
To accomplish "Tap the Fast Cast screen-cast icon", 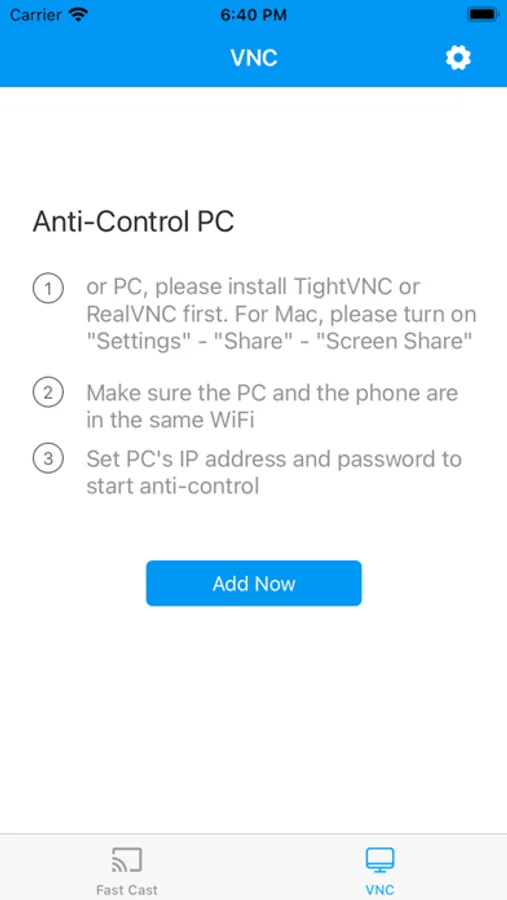I will 126,860.
